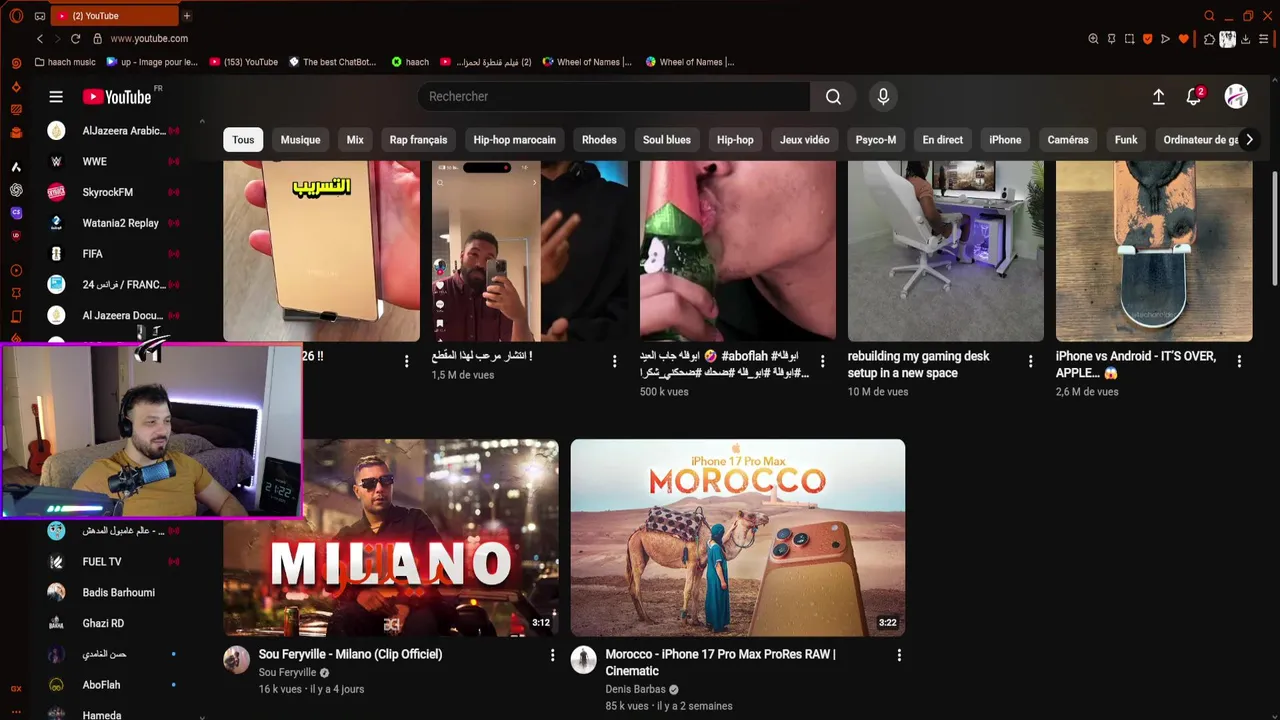Reload the page
Viewport: 1280px width, 720px height.
pos(75,38)
